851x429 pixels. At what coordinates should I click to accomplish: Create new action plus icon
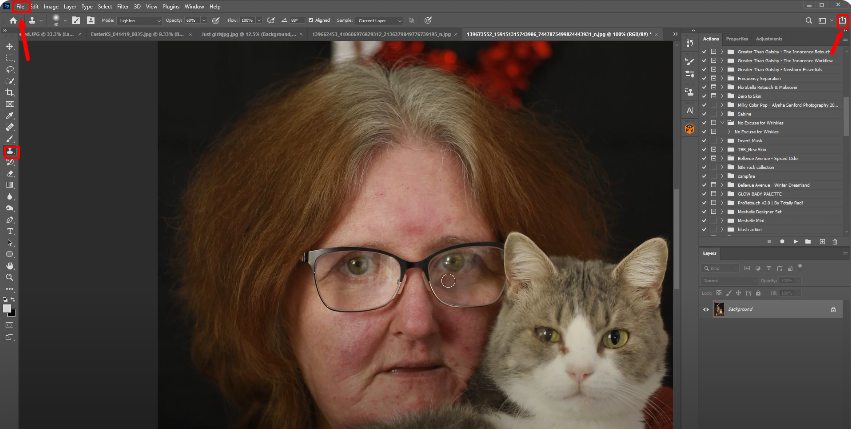[822, 242]
